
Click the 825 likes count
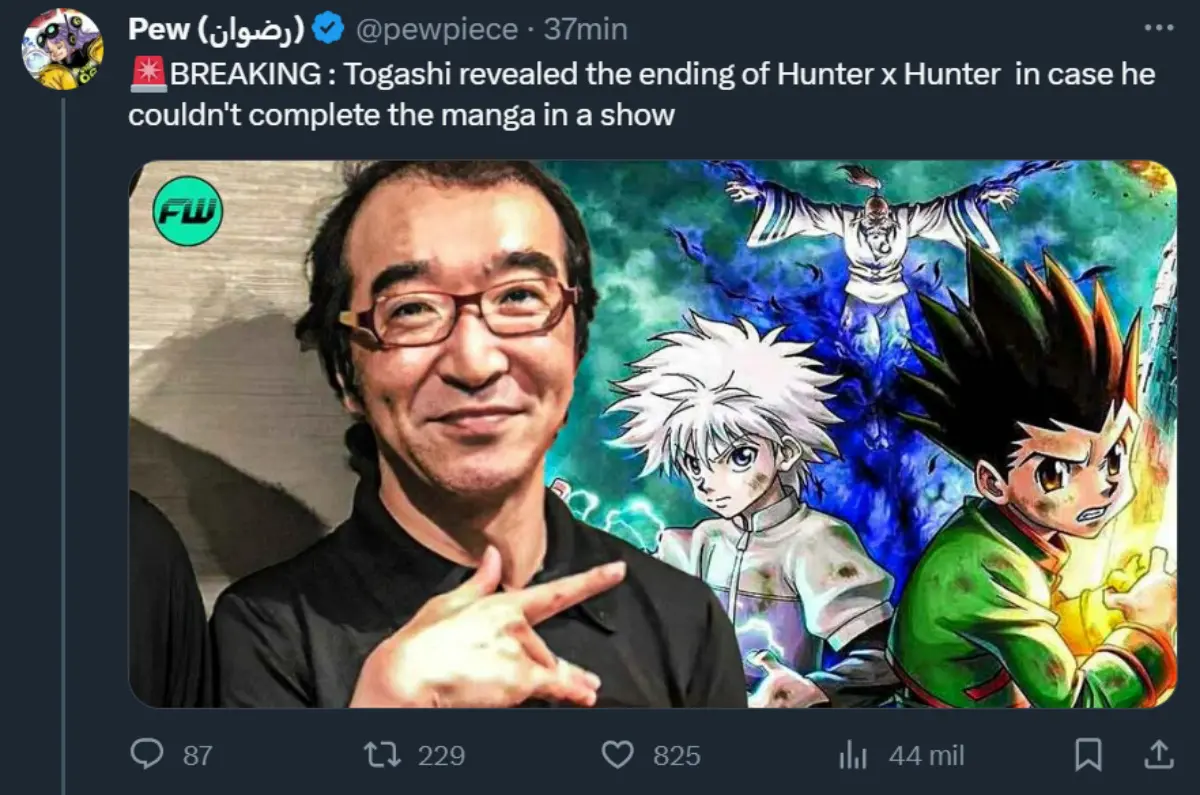pos(677,755)
